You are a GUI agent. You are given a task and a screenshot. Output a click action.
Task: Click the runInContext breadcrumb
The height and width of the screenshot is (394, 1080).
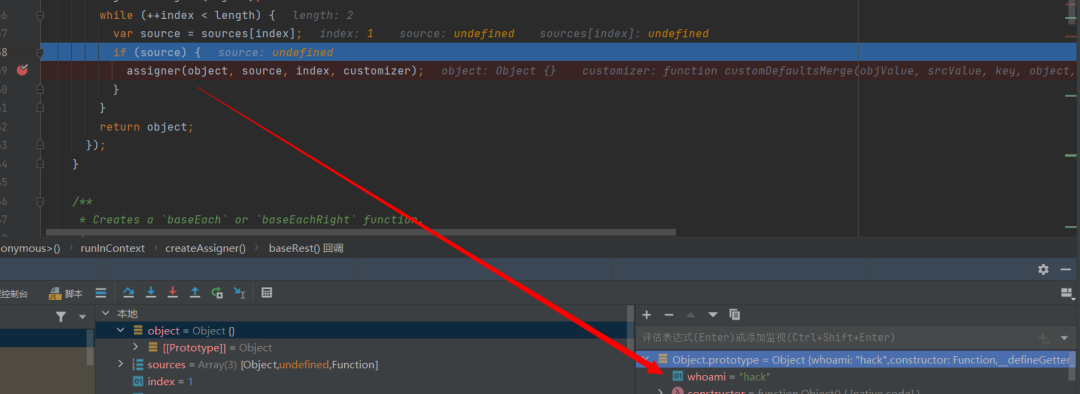[112, 248]
